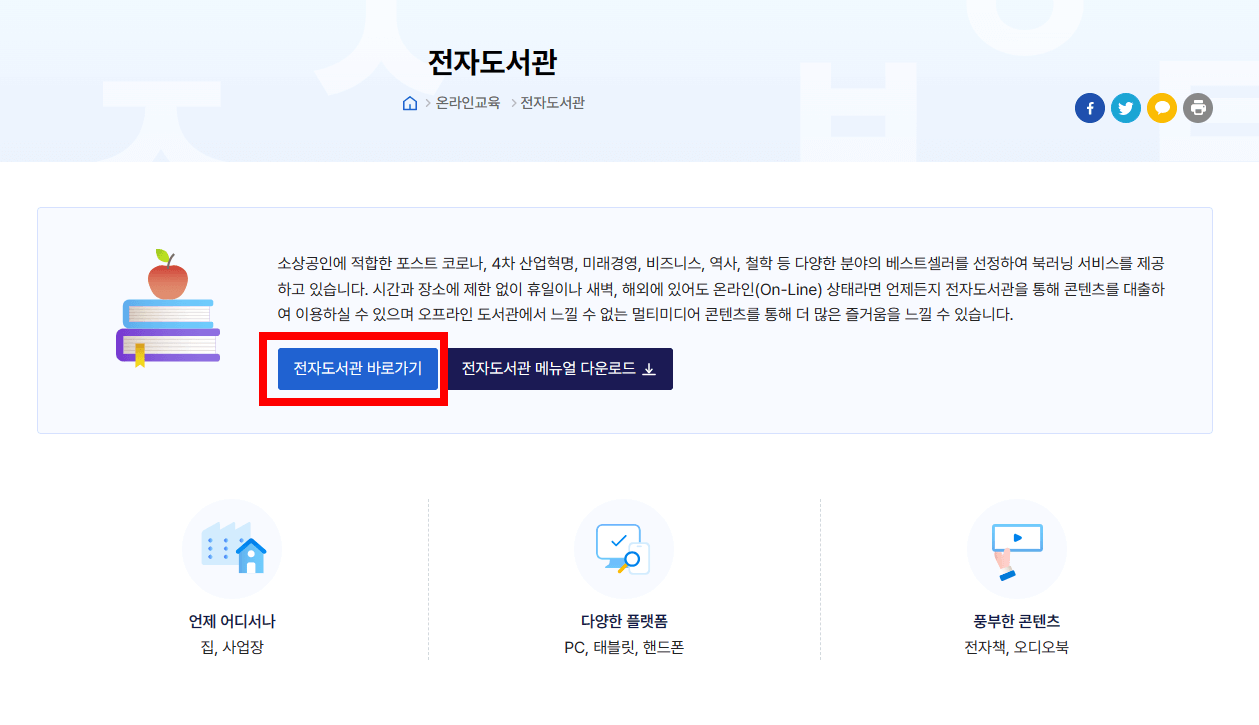This screenshot has width=1259, height=725.
Task: Click the home icon in the breadcrumb
Action: 408,102
